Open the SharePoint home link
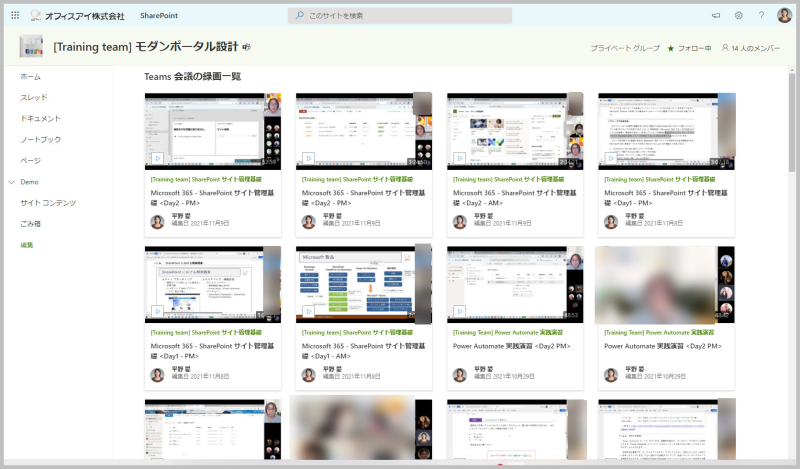The width and height of the screenshot is (800, 469). 159,16
